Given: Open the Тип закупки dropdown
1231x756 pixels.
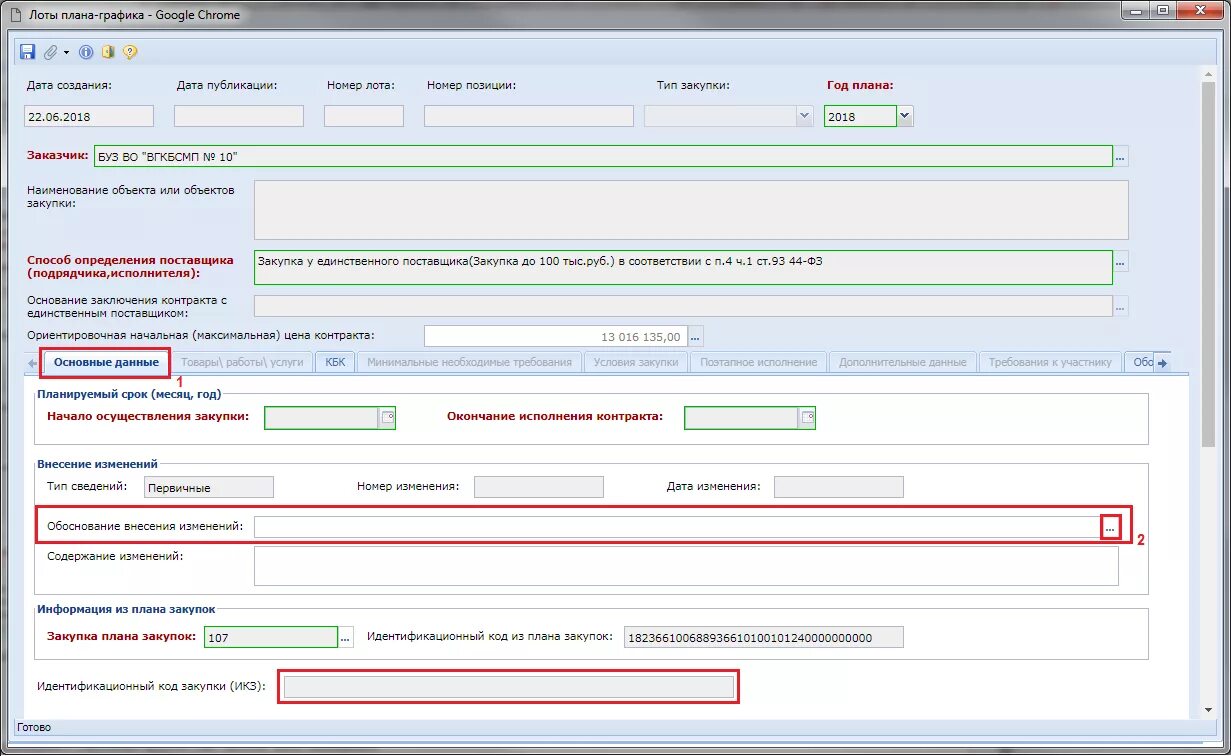Looking at the screenshot, I should [x=804, y=116].
